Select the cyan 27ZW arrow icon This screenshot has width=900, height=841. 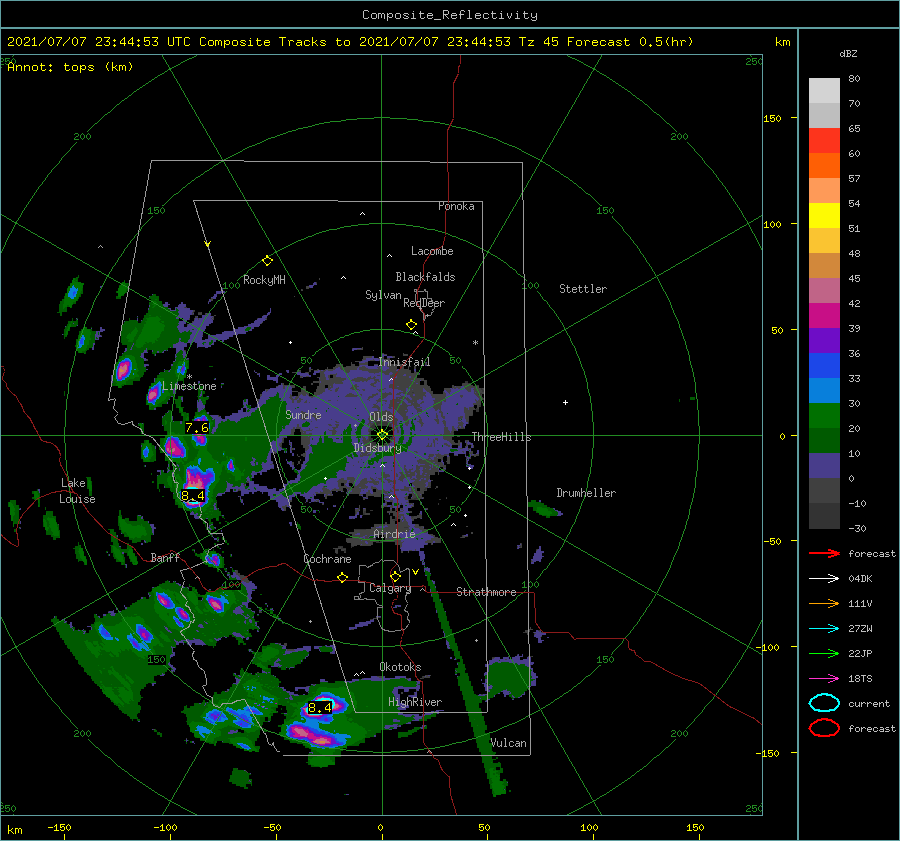coord(824,629)
